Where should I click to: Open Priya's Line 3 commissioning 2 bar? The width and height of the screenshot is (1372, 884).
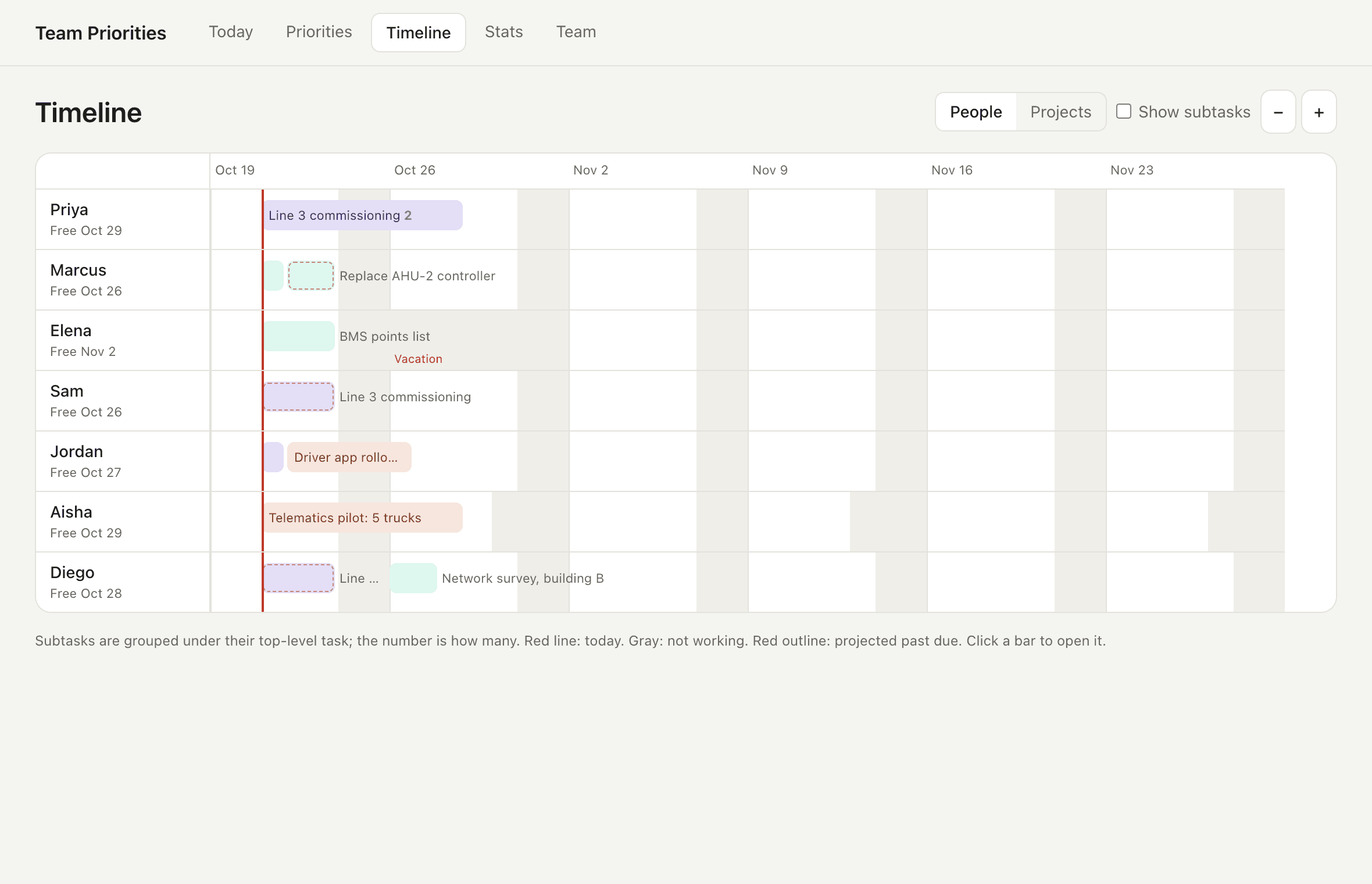pos(363,215)
